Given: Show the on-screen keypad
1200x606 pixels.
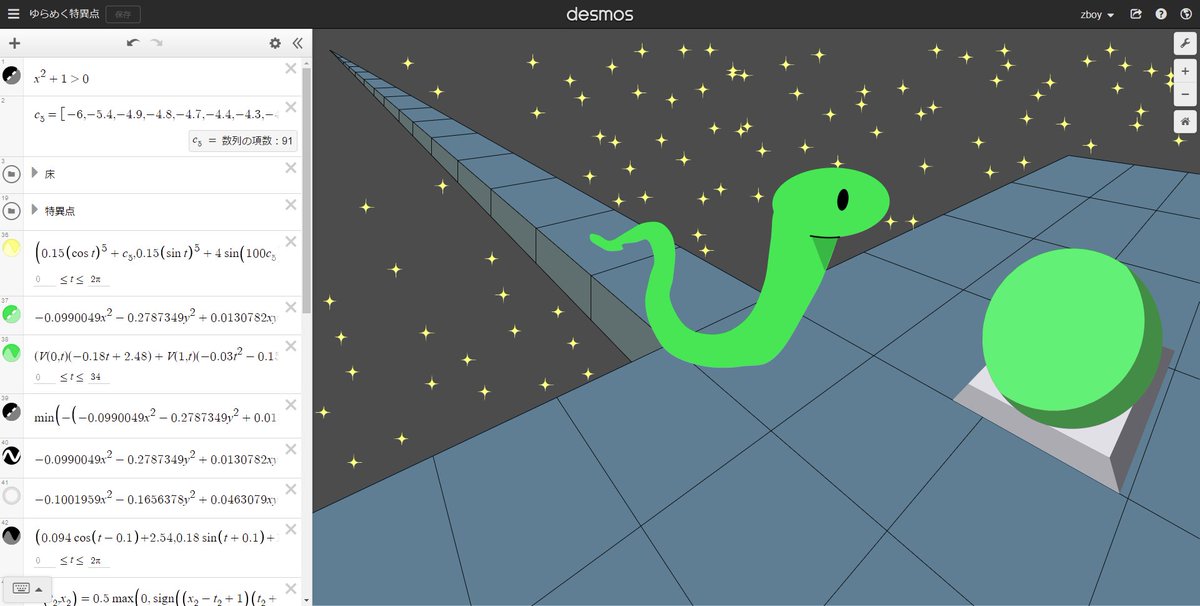Looking at the screenshot, I should (x=21, y=588).
